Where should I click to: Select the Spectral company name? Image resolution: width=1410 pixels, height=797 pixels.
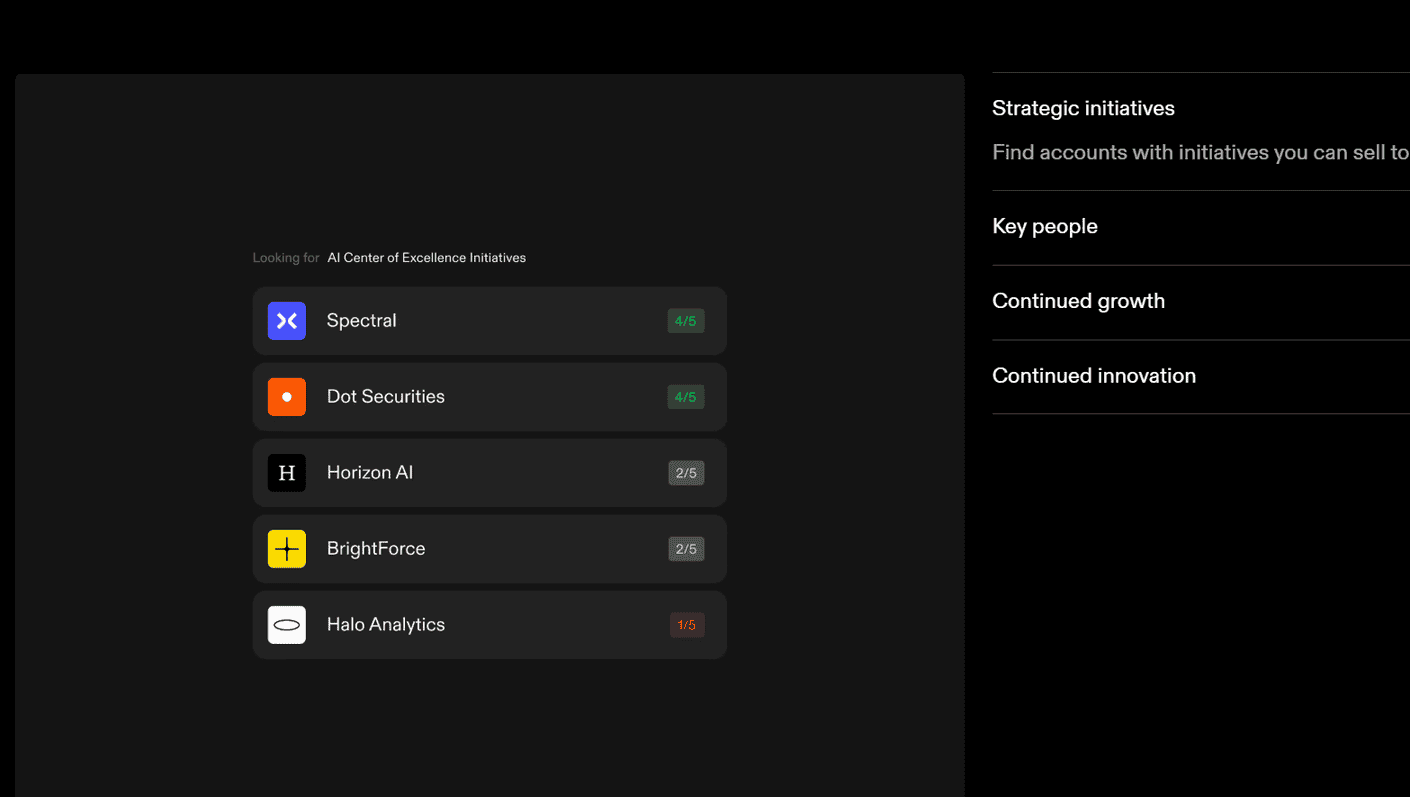point(361,321)
